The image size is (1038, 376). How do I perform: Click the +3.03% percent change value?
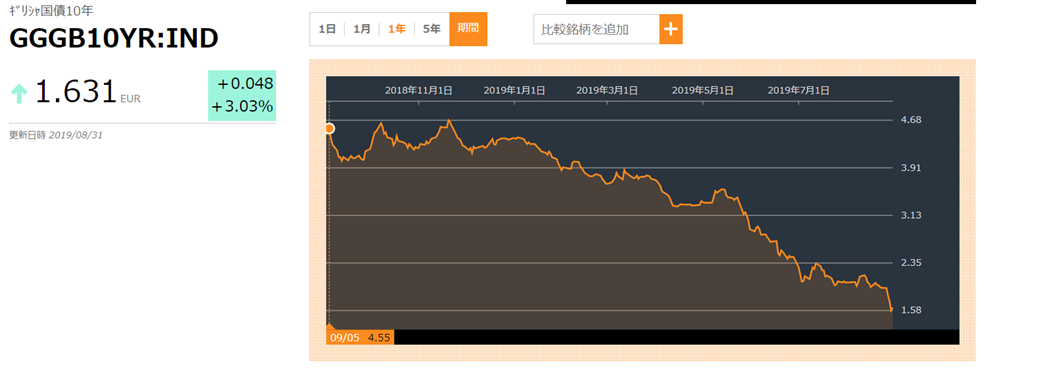(242, 107)
